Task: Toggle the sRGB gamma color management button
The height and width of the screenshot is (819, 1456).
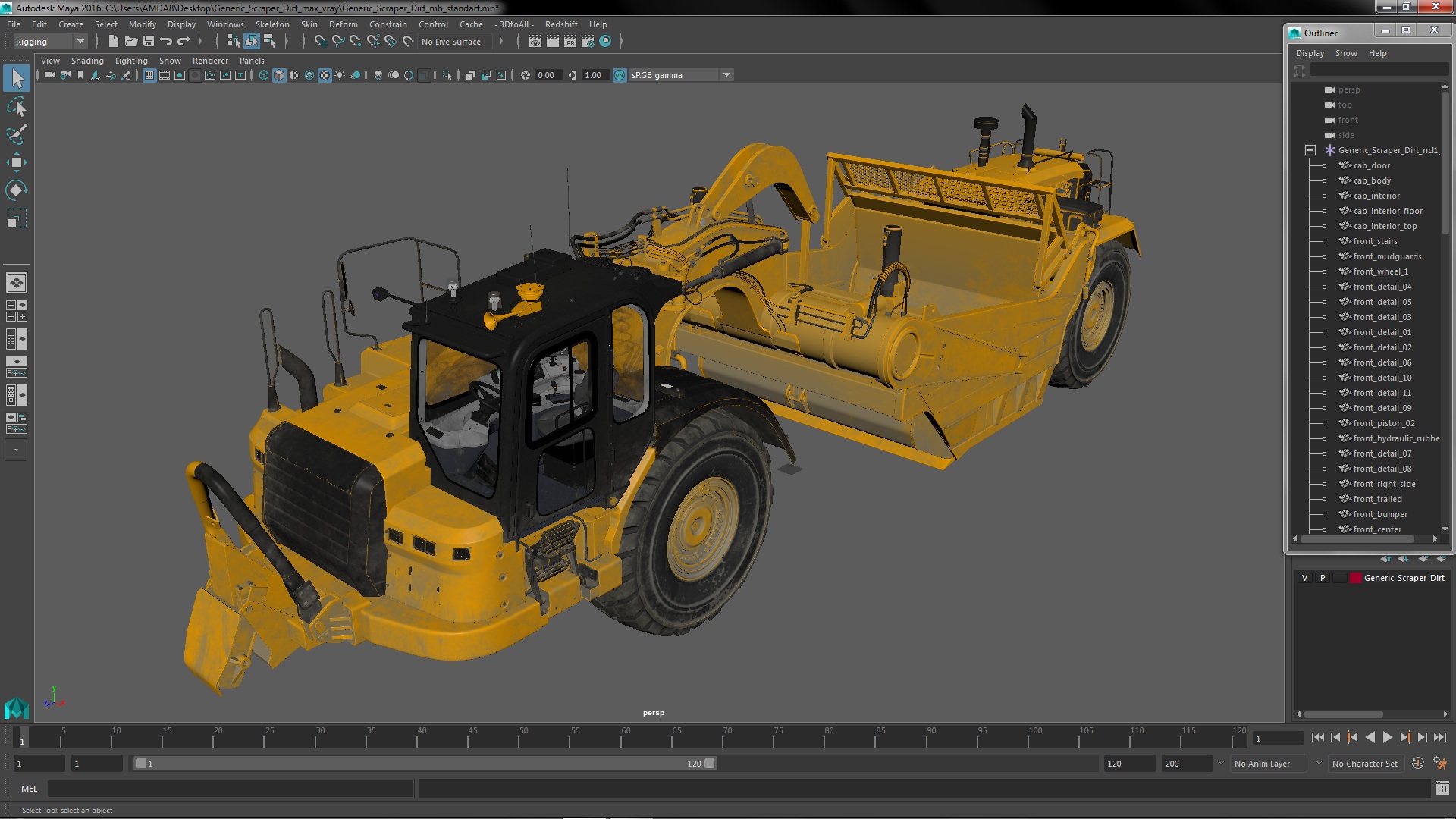Action: [x=620, y=75]
